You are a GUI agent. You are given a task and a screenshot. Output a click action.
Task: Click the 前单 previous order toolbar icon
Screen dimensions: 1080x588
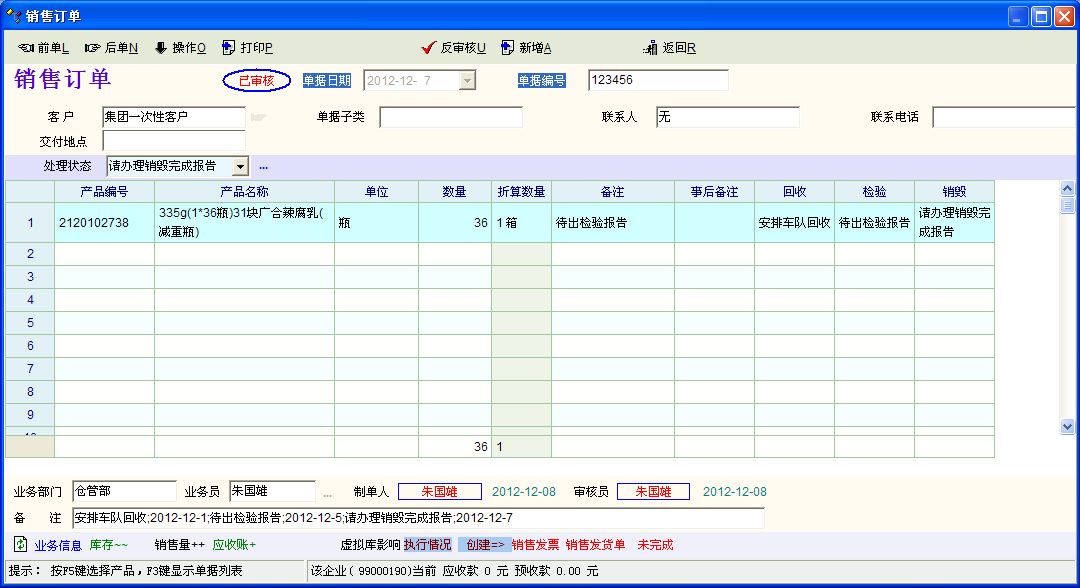26,48
